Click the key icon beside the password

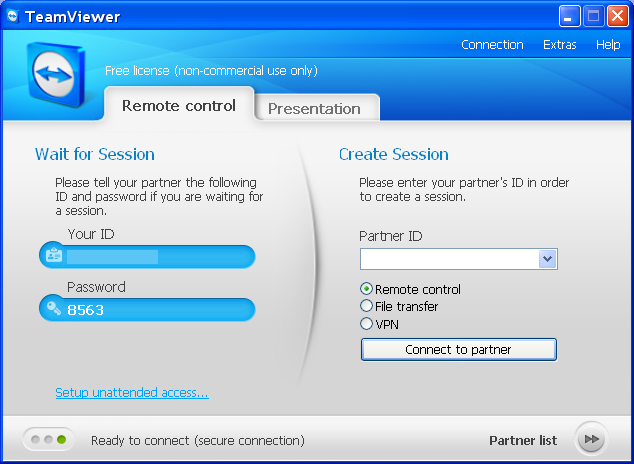pyautogui.click(x=54, y=308)
